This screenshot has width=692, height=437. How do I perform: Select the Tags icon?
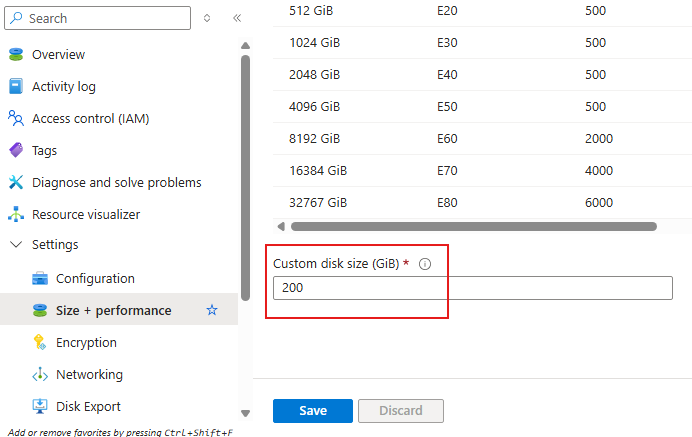16,150
